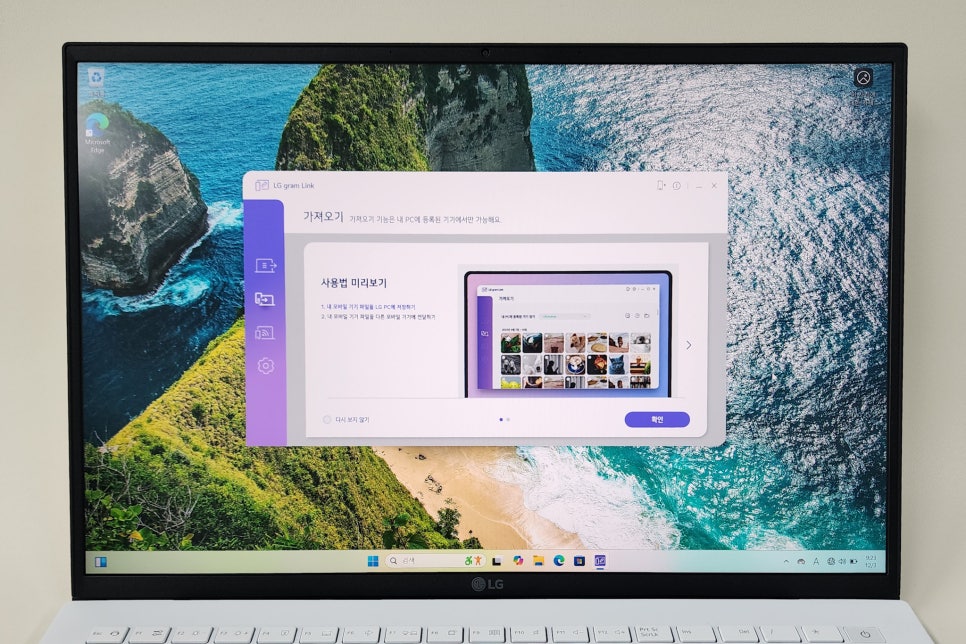Image resolution: width=966 pixels, height=644 pixels.
Task: Open the Microsoft Edge desktop shortcut
Action: point(97,132)
